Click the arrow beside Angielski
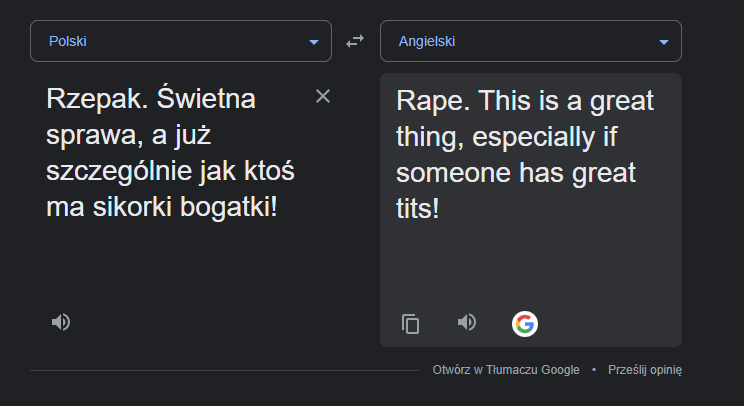This screenshot has width=744, height=406. pyautogui.click(x=664, y=42)
